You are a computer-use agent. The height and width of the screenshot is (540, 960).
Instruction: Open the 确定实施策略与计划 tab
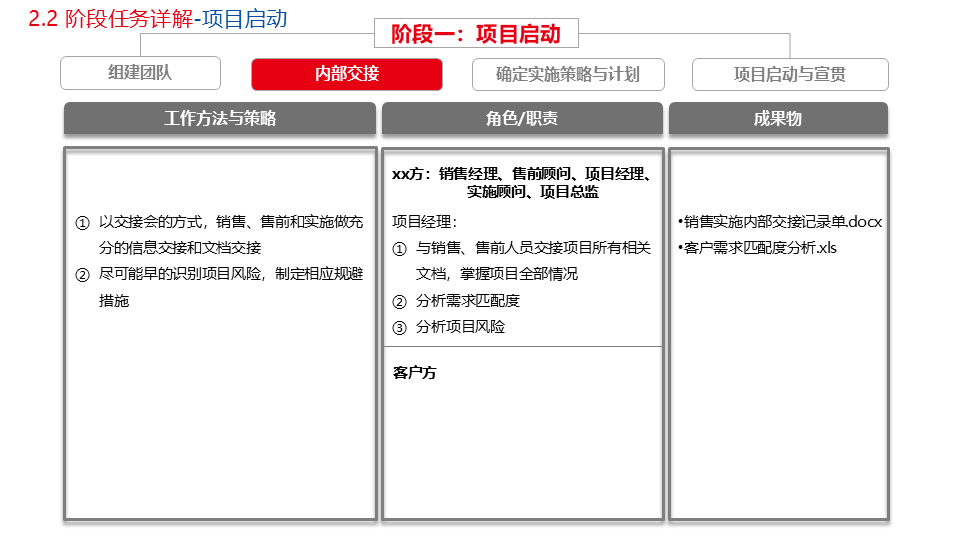pos(568,75)
